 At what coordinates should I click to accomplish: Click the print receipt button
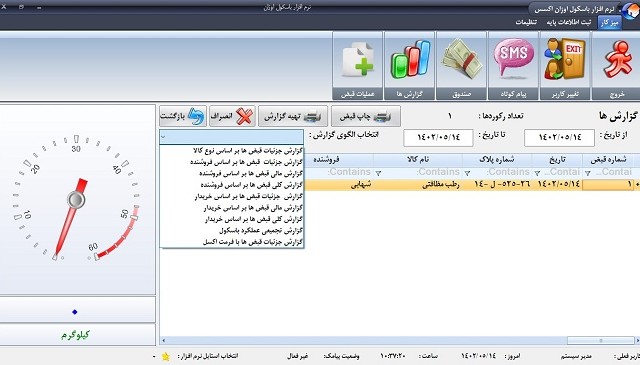coord(366,116)
